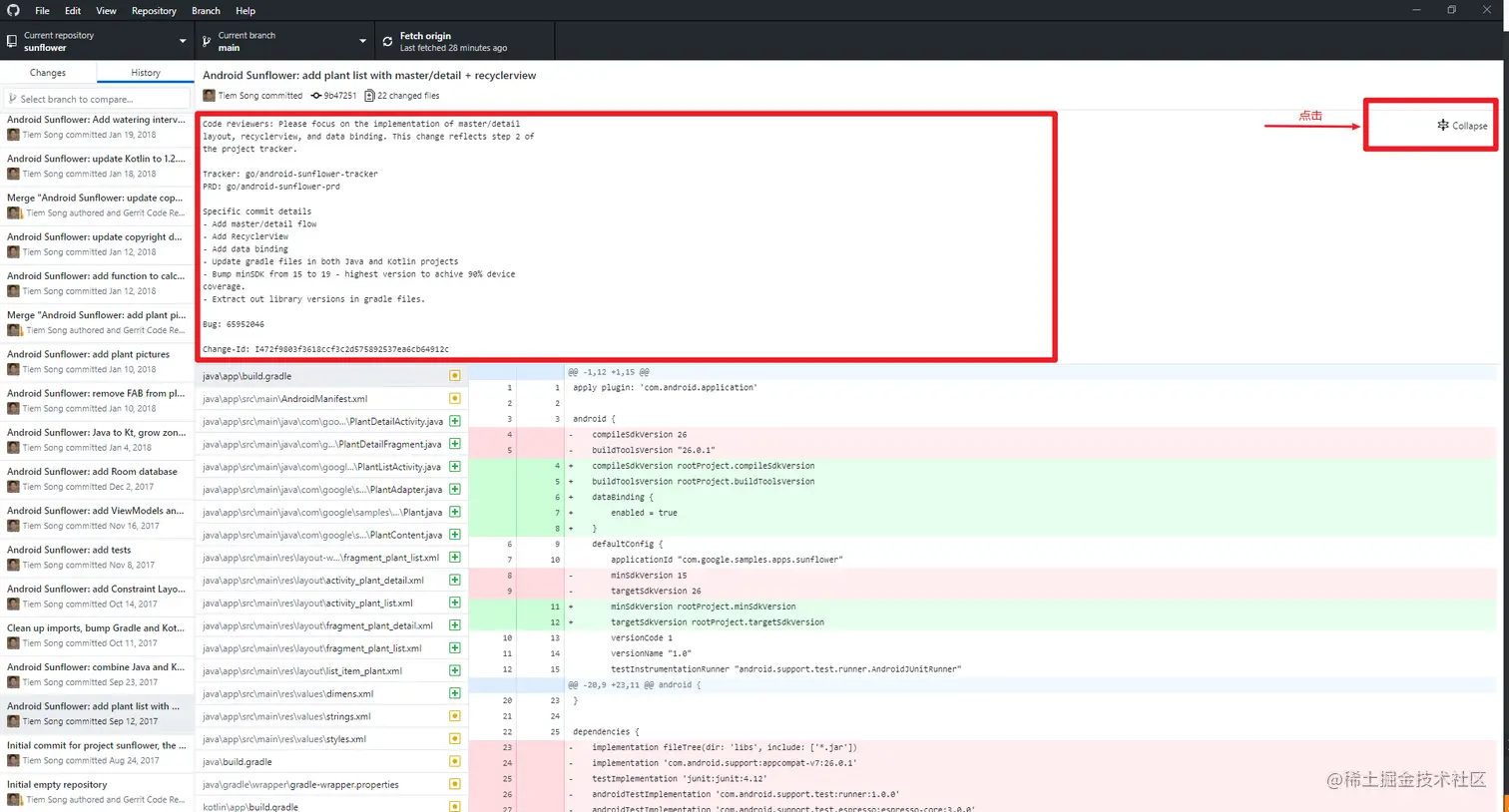
Task: Click added status icon for PlantAdapter.java
Action: 455,490
